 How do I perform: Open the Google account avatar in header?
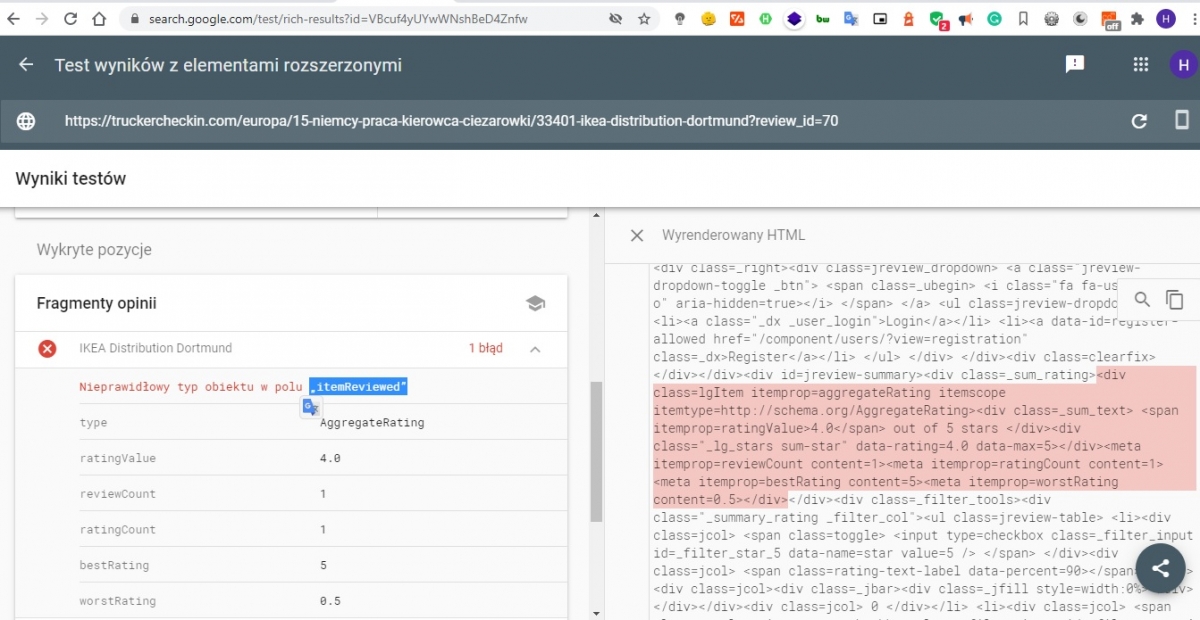pos(1183,65)
